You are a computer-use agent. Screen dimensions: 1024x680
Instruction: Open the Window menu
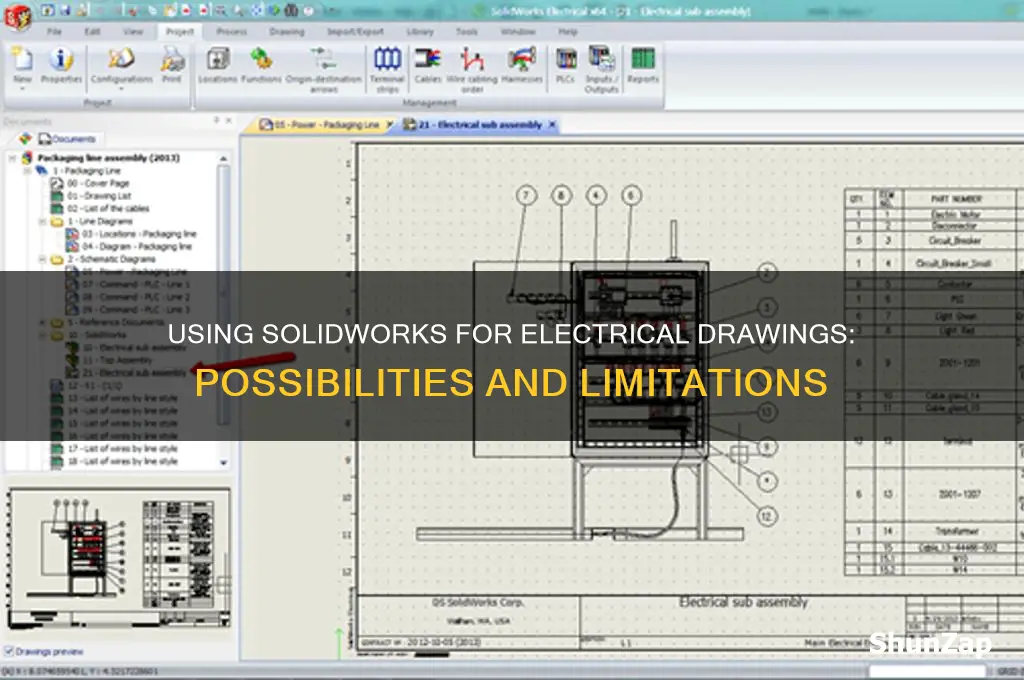tap(518, 31)
